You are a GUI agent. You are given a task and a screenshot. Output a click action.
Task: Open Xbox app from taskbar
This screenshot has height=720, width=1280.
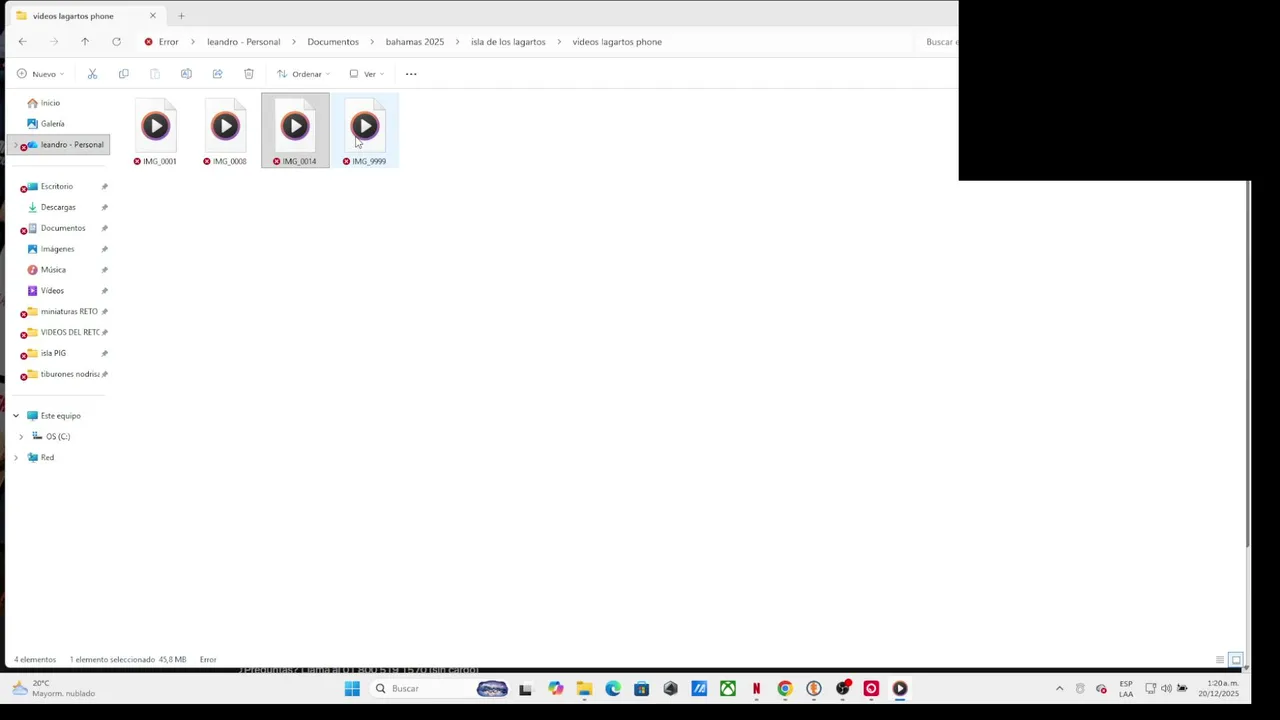pos(728,688)
